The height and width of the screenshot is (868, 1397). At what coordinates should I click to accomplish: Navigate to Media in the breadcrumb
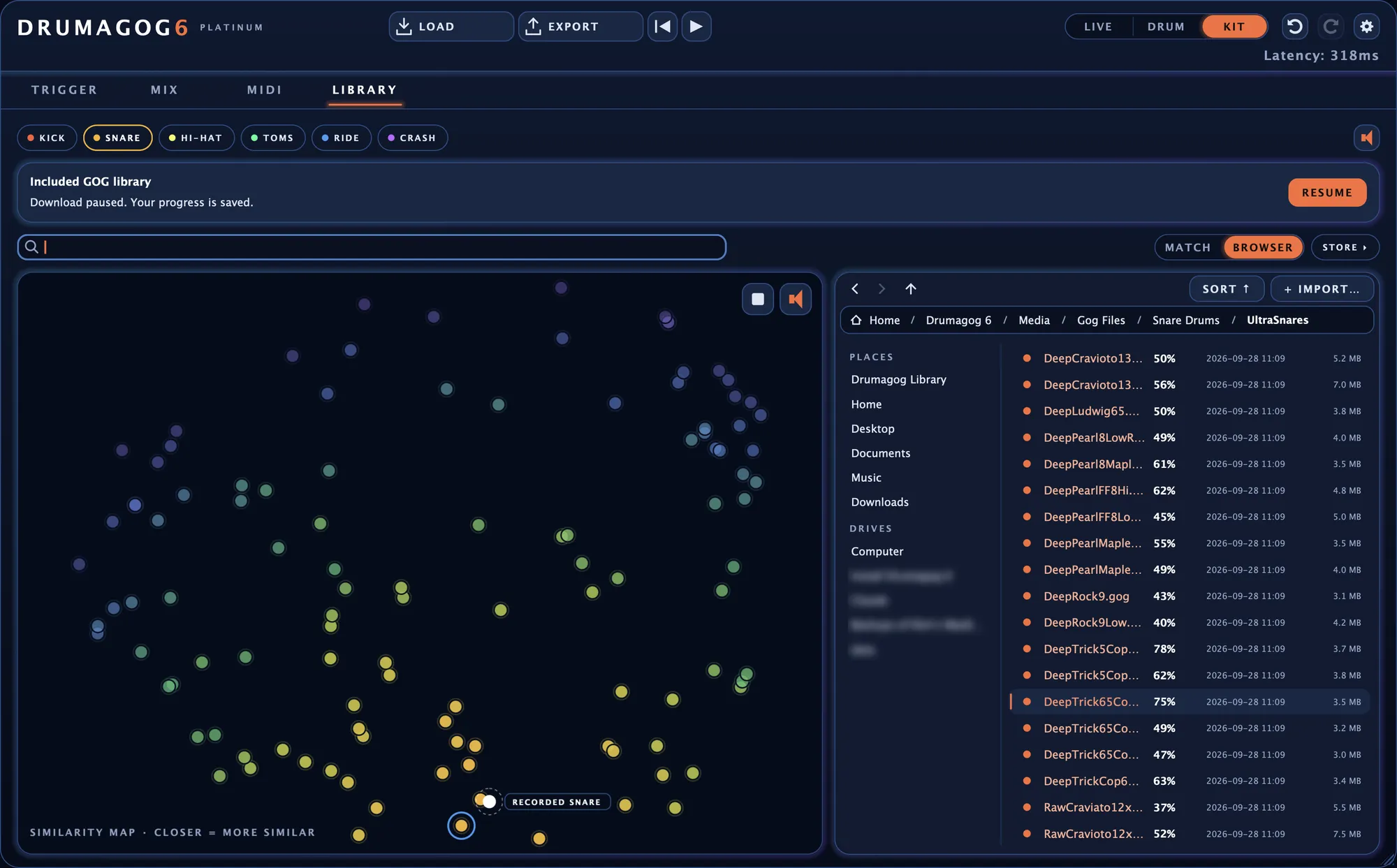[x=1034, y=320]
